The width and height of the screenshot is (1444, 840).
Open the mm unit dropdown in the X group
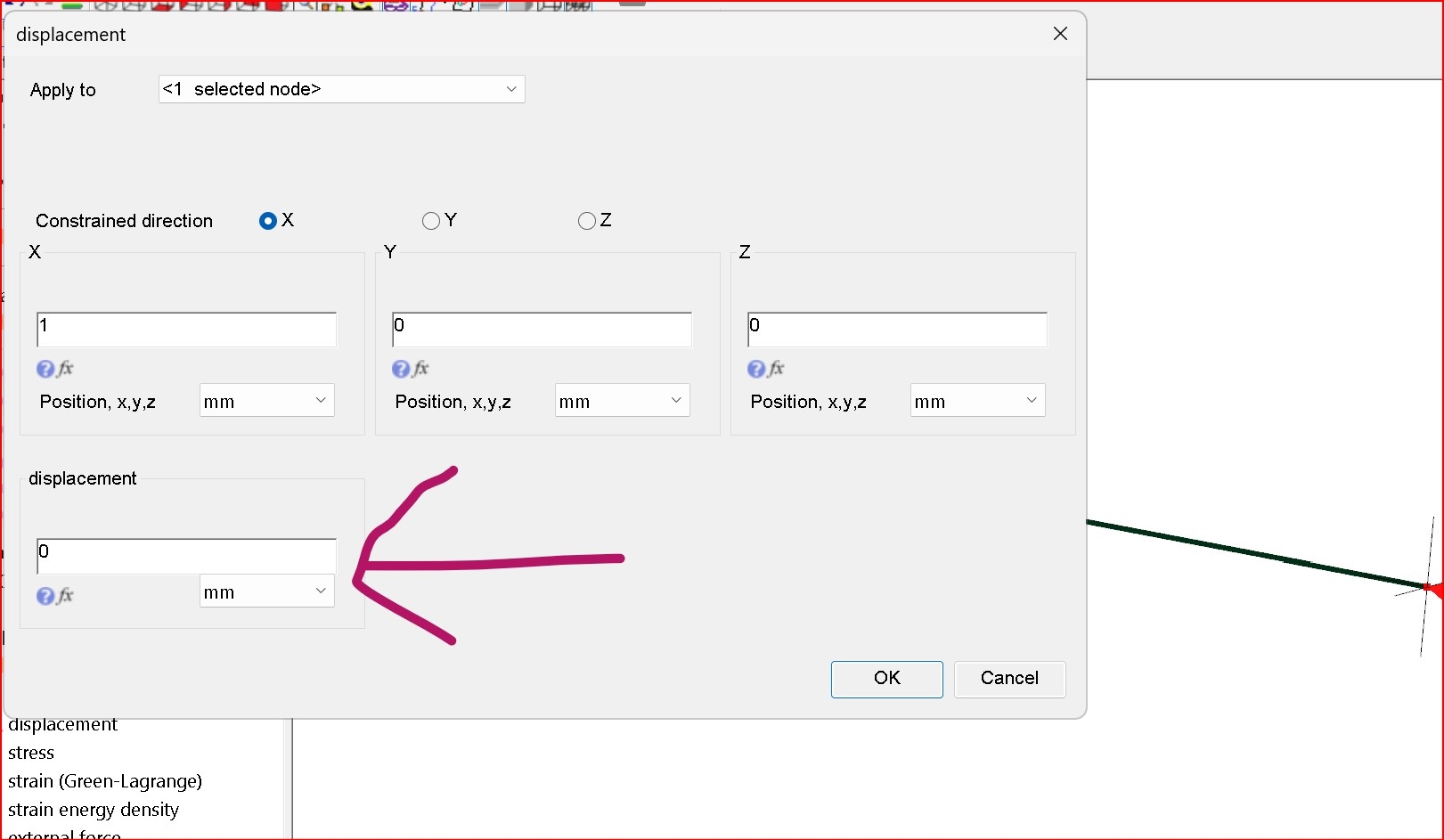pyautogui.click(x=266, y=401)
